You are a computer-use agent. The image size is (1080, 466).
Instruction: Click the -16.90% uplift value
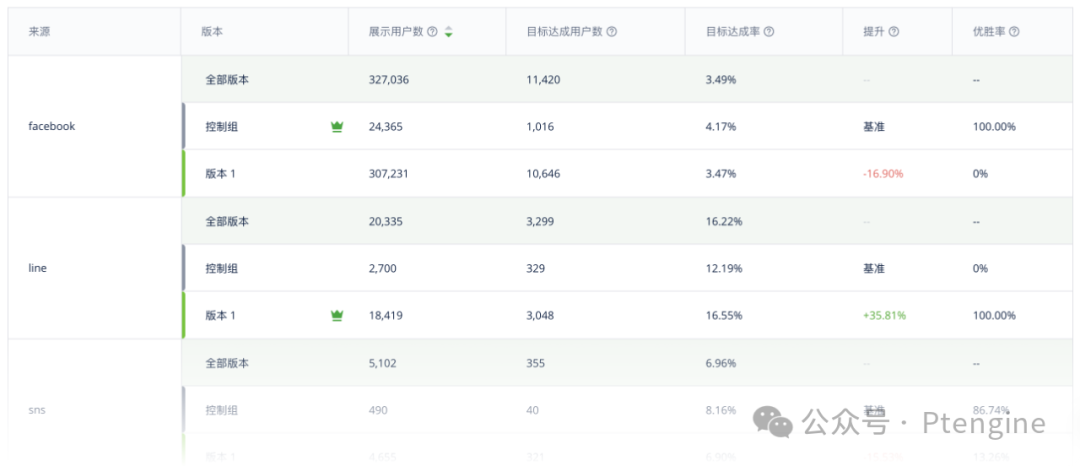882,174
